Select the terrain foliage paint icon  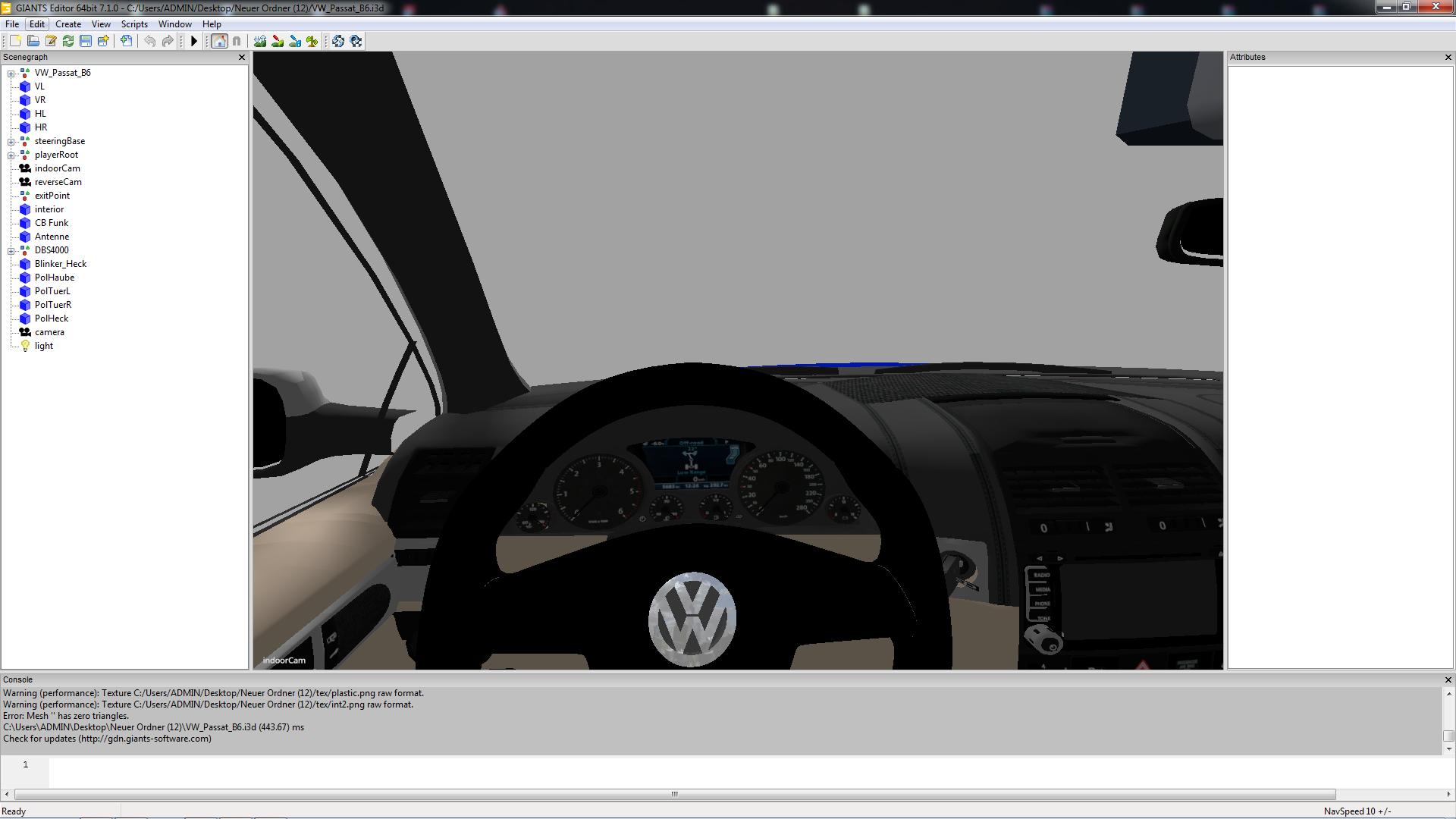312,41
